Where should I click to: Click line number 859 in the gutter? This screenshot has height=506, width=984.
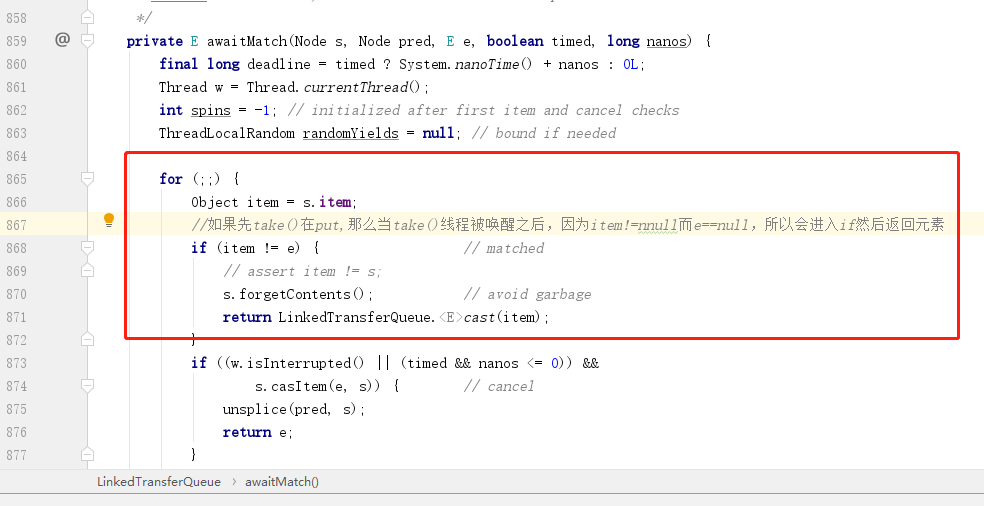coord(16,41)
